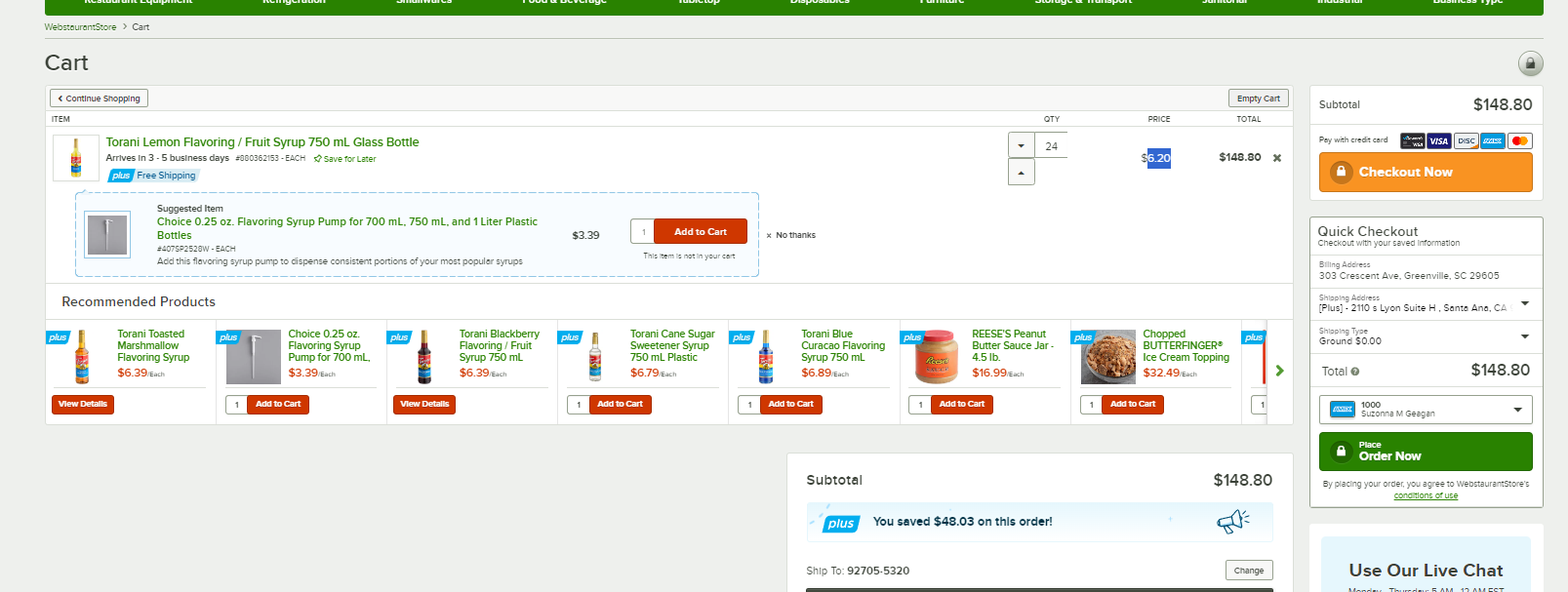The height and width of the screenshot is (592, 1568).
Task: Open the saved payment card dropdown
Action: (1426, 410)
